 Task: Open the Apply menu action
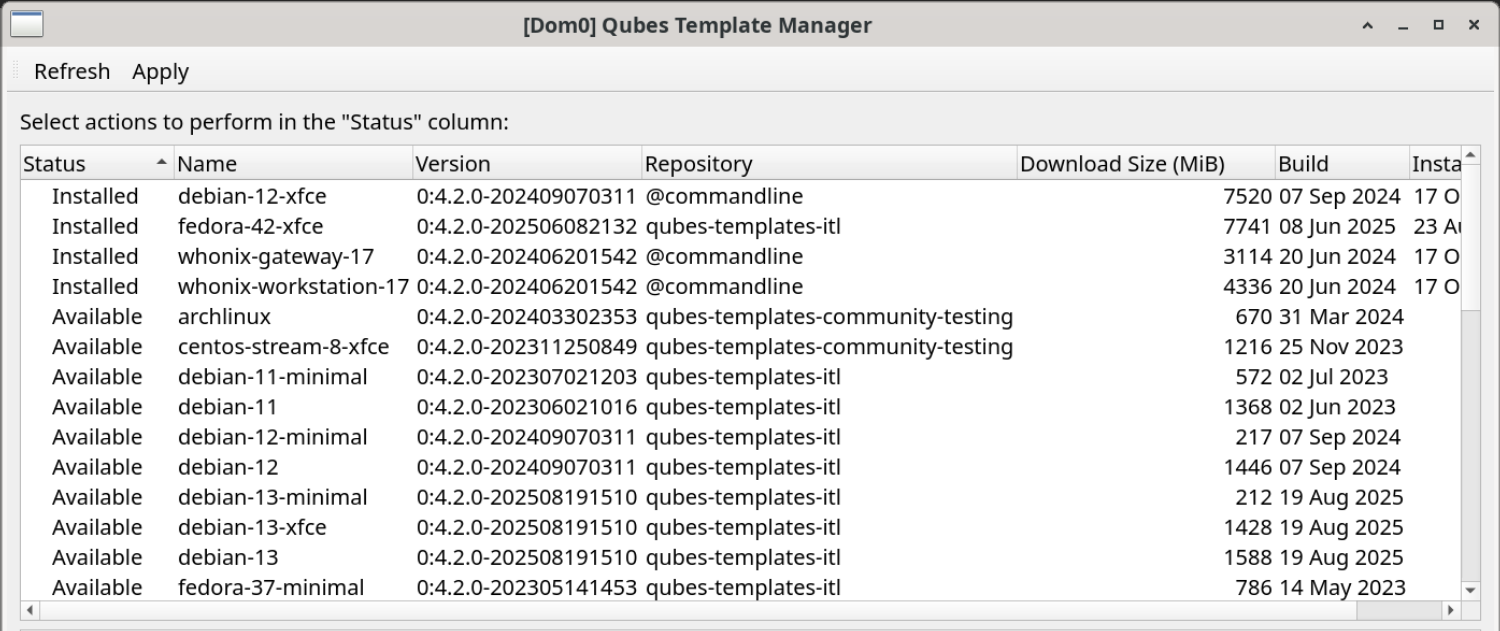(x=160, y=71)
